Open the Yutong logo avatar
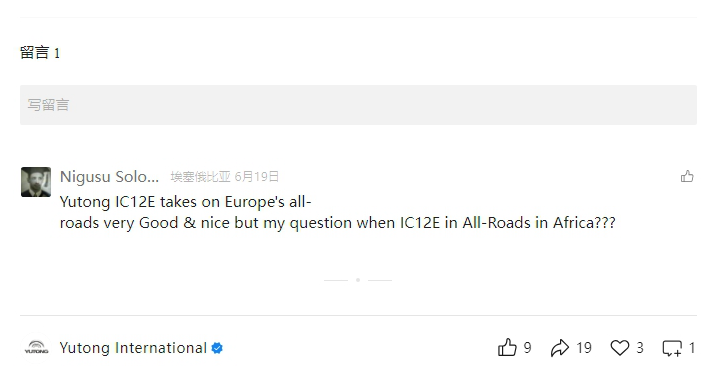The height and width of the screenshot is (375, 713). (x=36, y=348)
